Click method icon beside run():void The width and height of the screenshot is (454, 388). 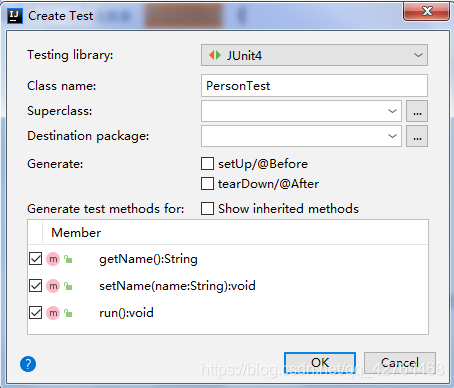53,313
